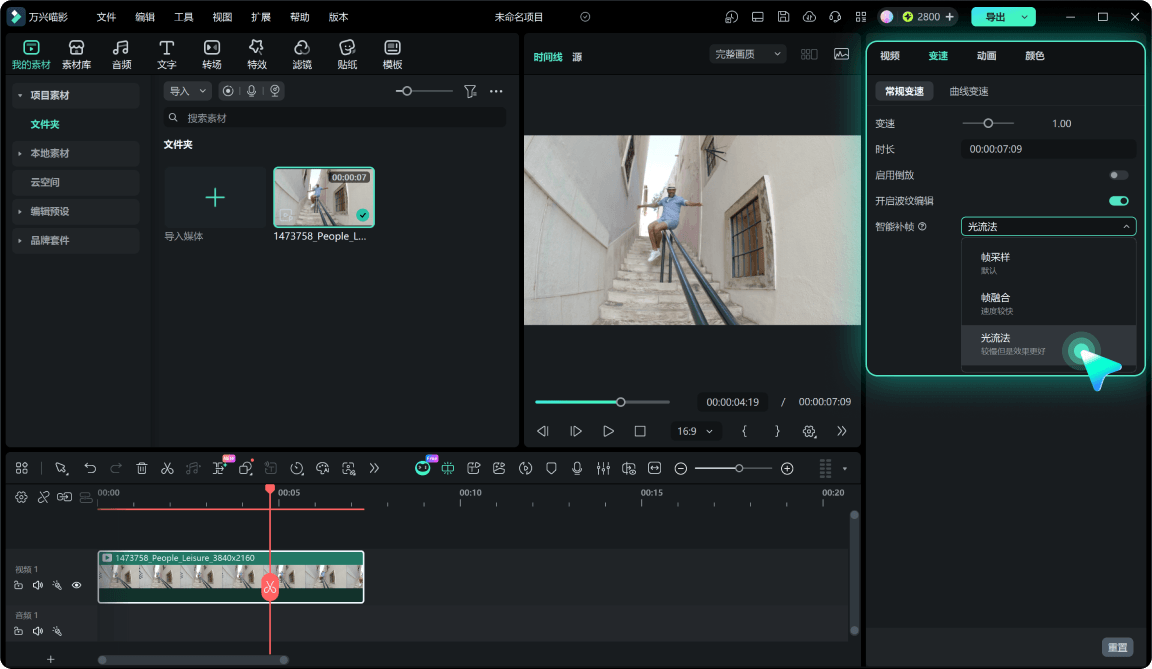Open the 转场 transitions panel

coord(212,55)
